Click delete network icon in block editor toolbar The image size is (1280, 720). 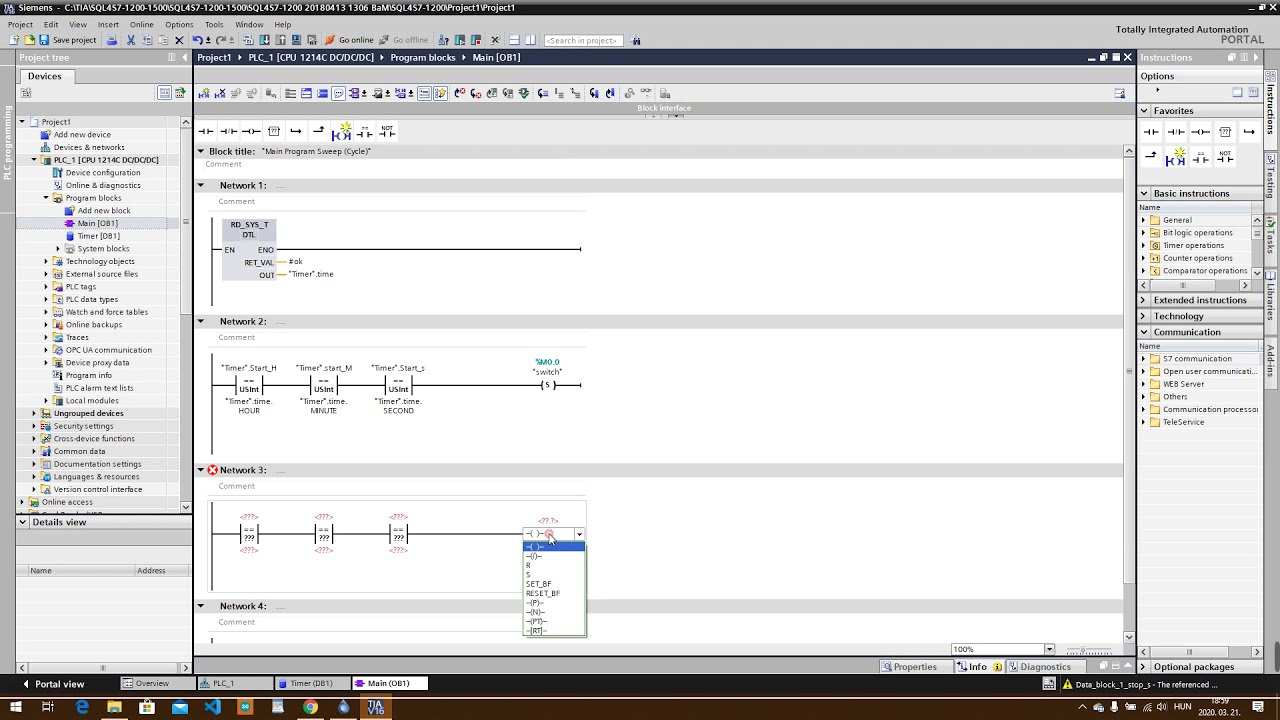(x=220, y=93)
